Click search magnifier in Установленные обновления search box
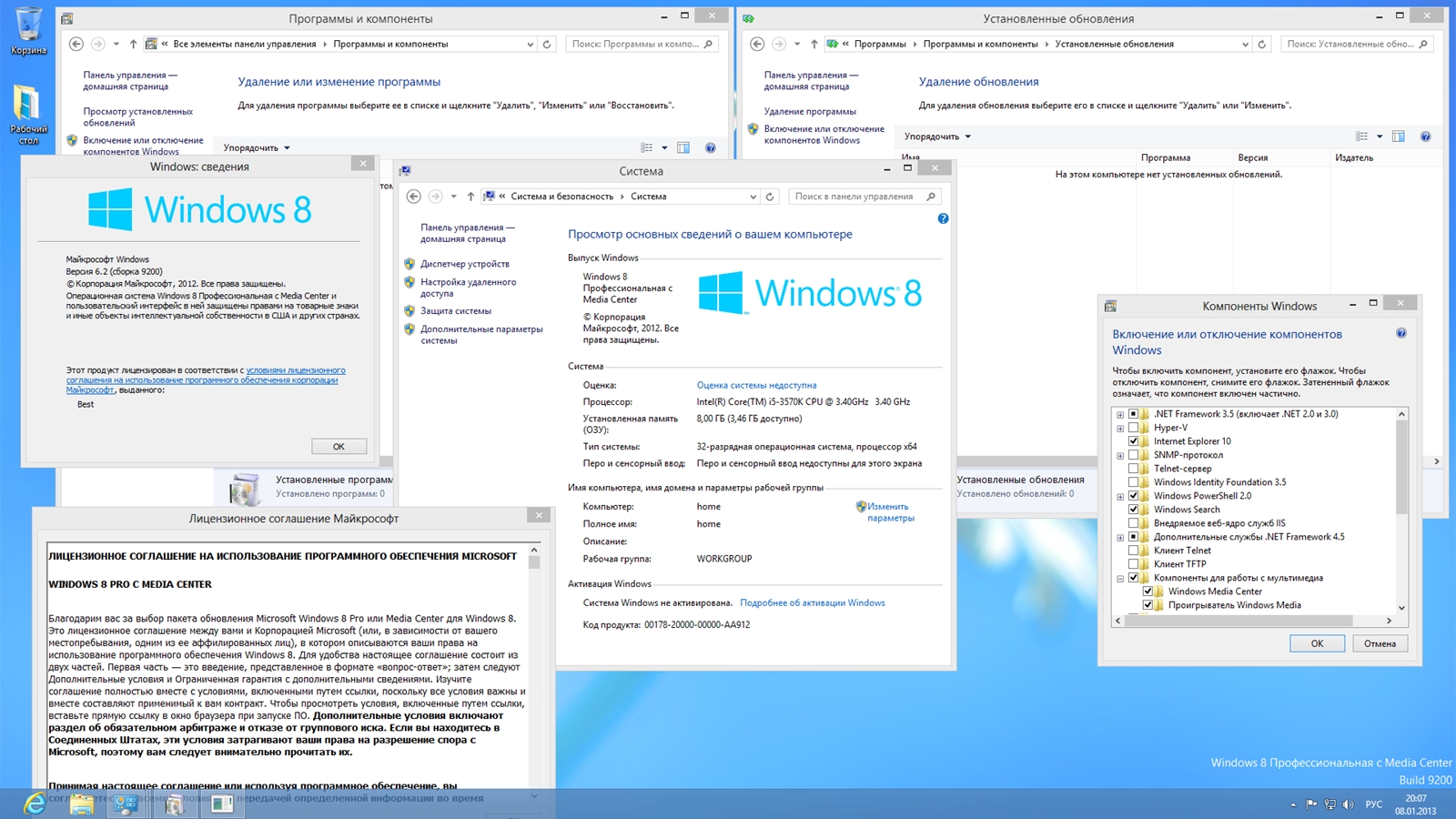The width and height of the screenshot is (1456, 819). (1423, 44)
